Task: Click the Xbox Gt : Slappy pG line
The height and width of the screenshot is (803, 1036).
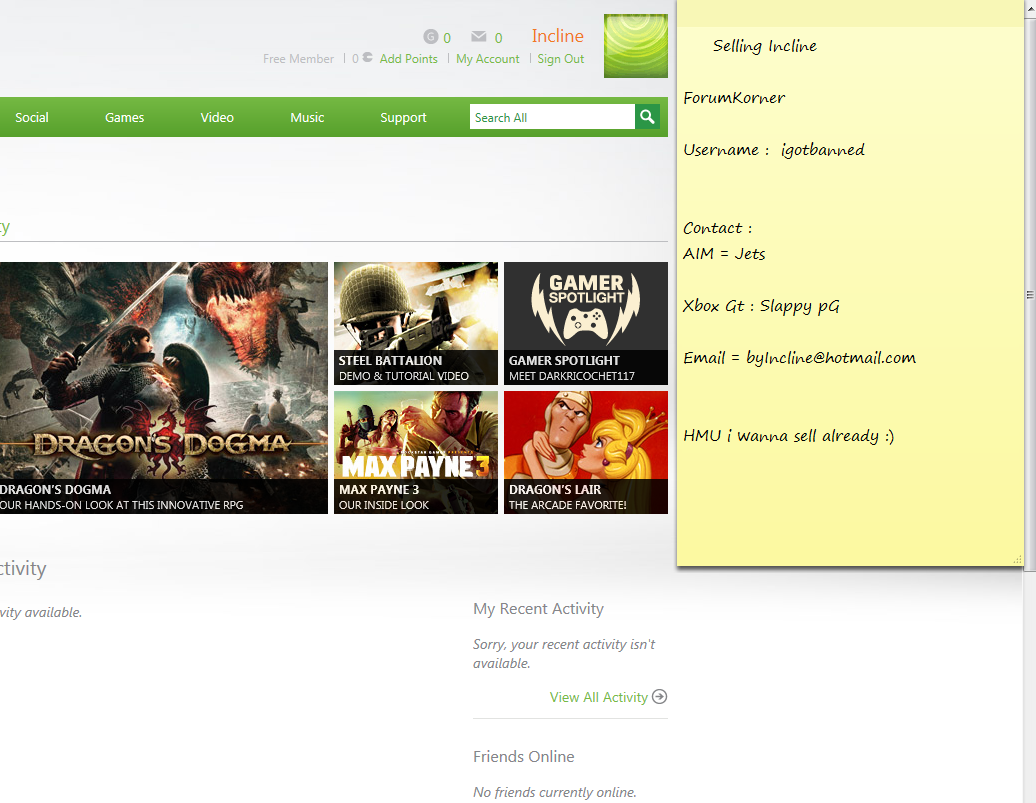Action: [x=761, y=306]
